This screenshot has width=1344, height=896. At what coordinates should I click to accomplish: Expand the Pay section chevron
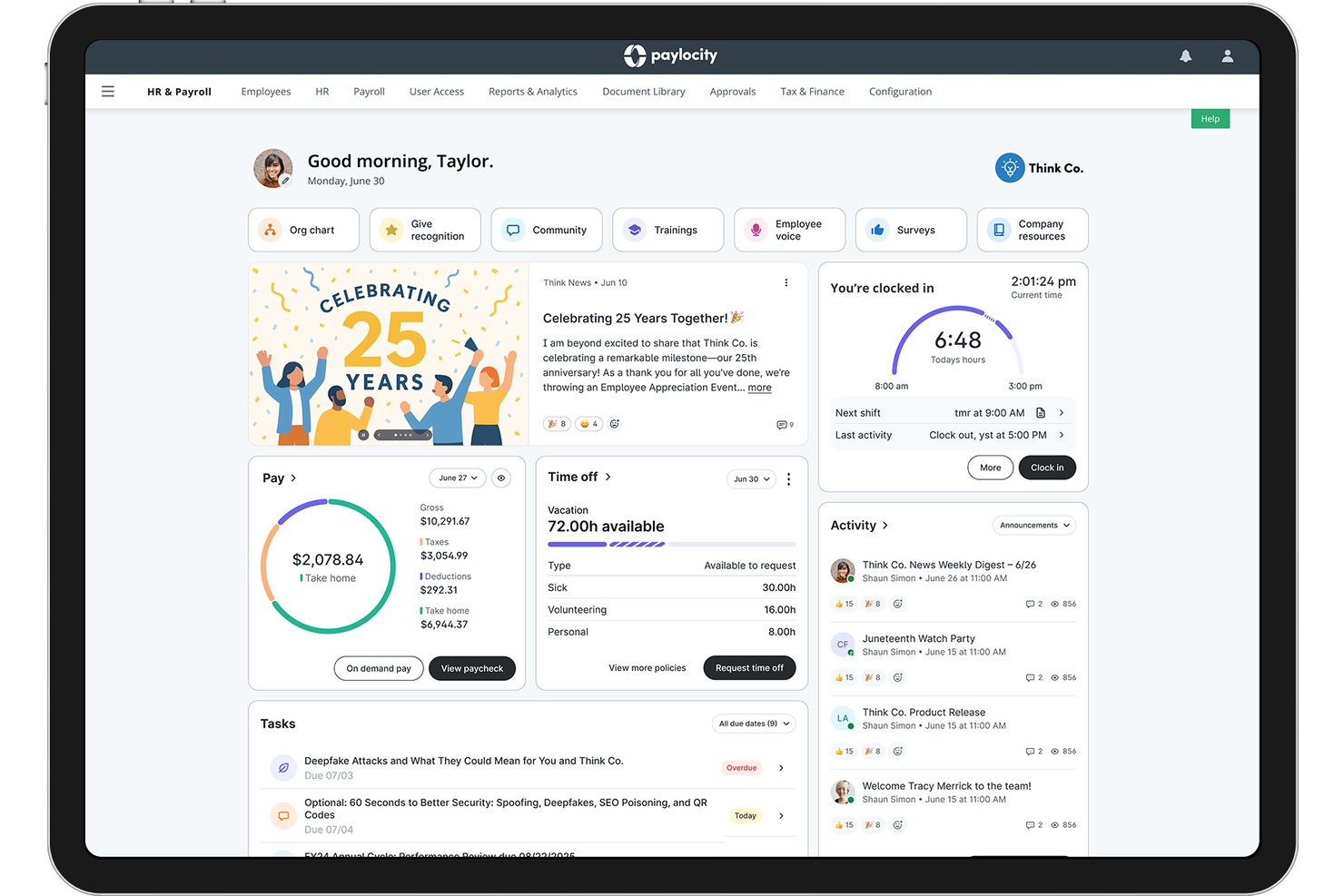pyautogui.click(x=293, y=478)
